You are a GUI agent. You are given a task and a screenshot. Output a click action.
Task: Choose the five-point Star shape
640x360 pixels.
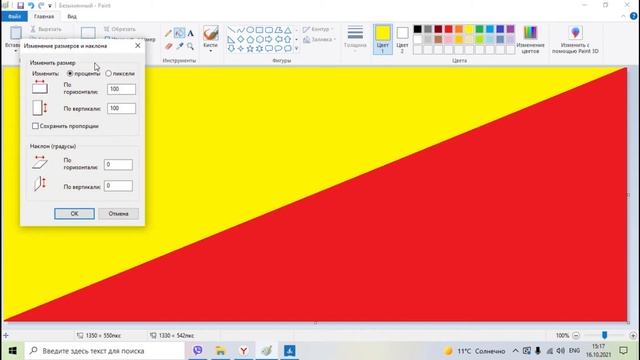click(250, 49)
